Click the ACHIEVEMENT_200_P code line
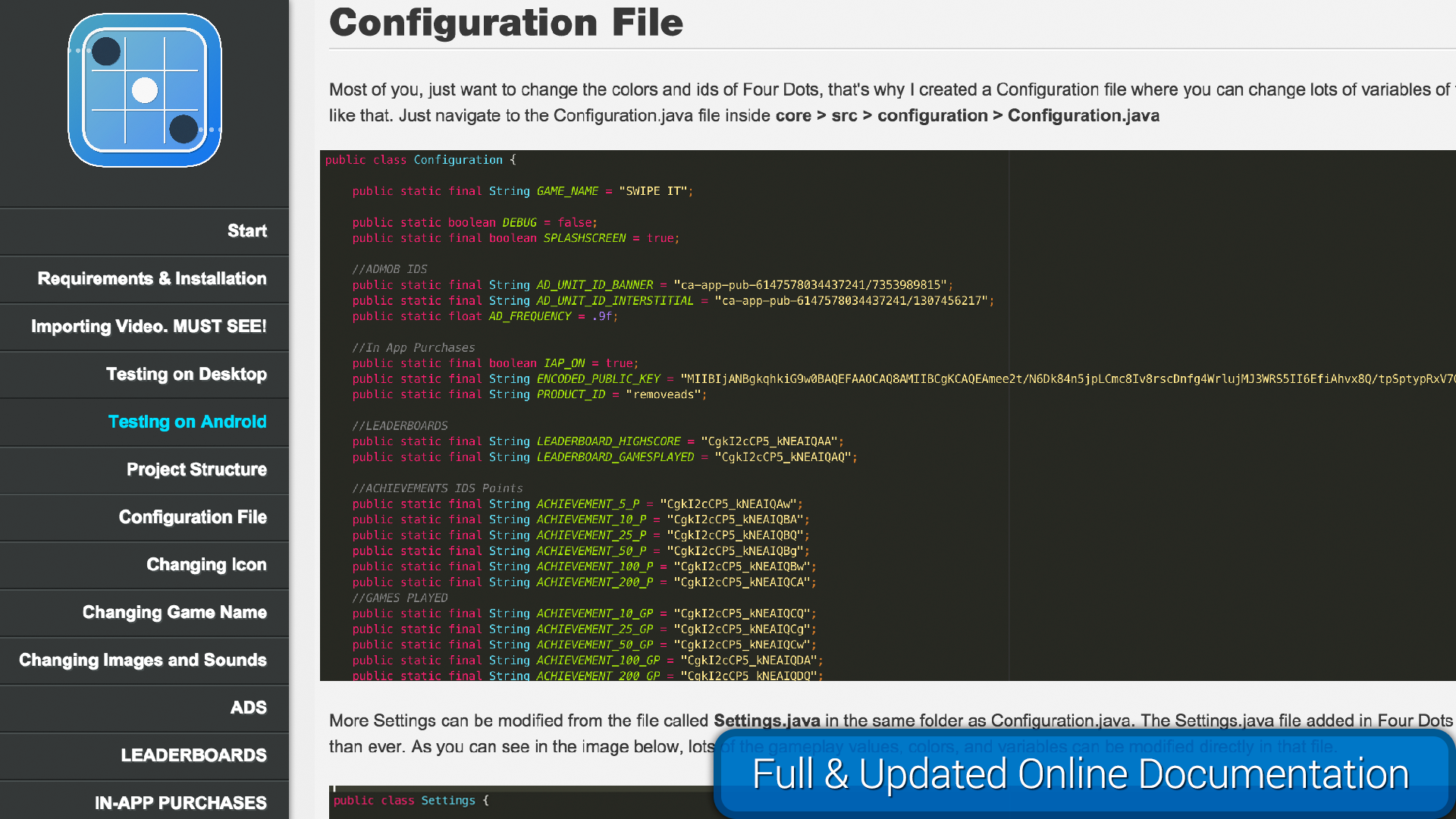The width and height of the screenshot is (1456, 819). (x=584, y=582)
